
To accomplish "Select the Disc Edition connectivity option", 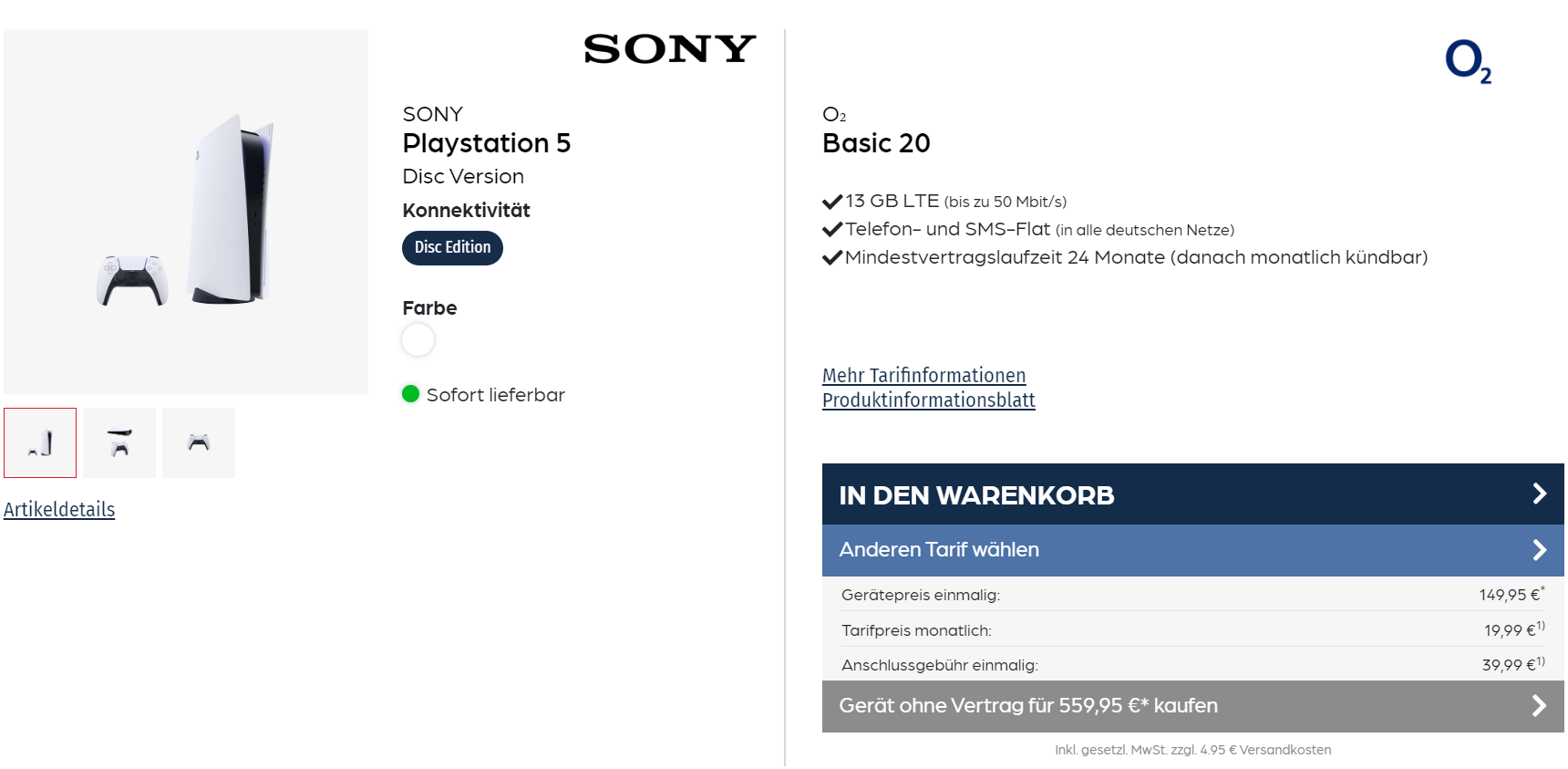I will pyautogui.click(x=452, y=246).
